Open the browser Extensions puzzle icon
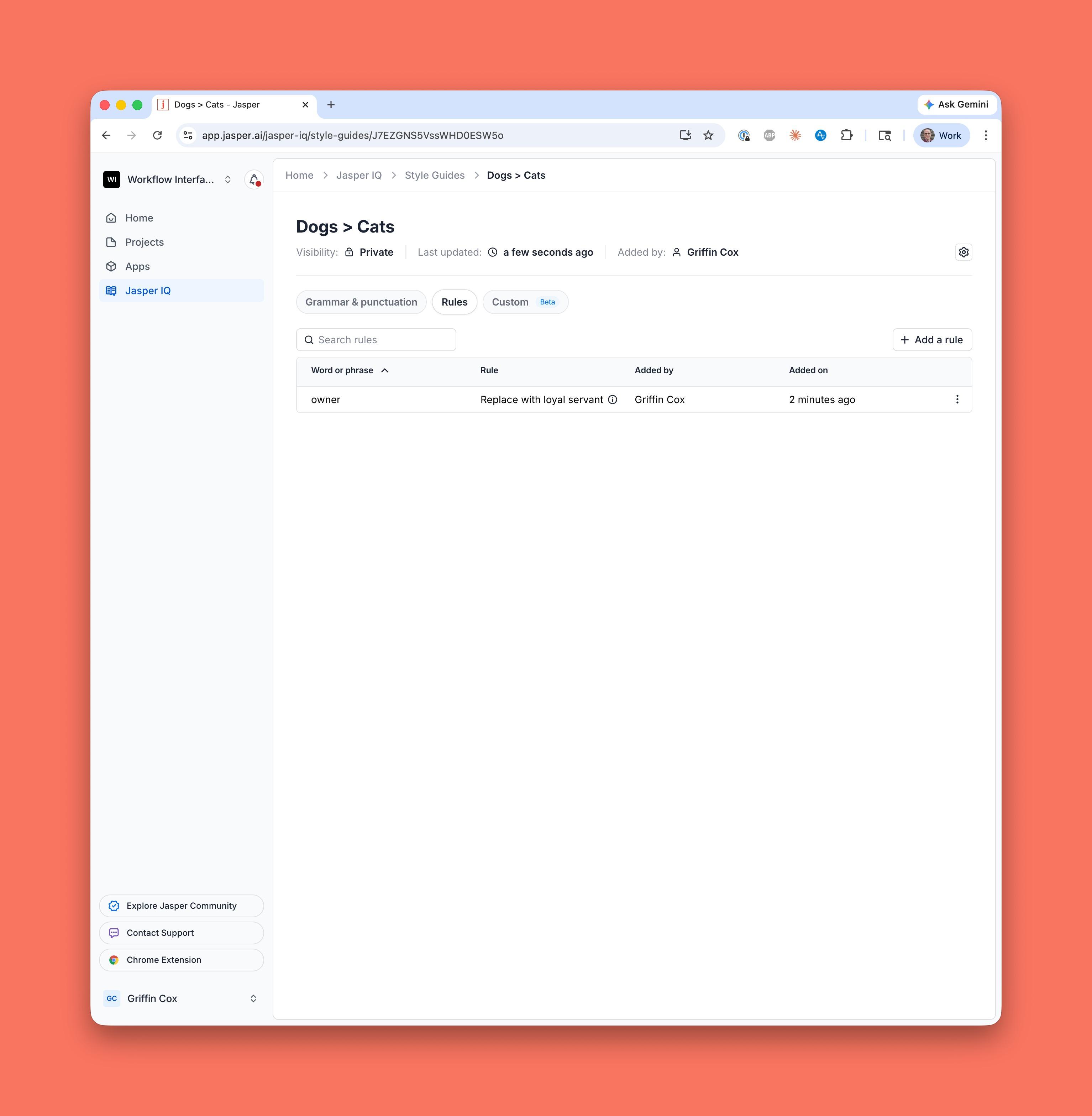Image resolution: width=1092 pixels, height=1116 pixels. coord(846,135)
